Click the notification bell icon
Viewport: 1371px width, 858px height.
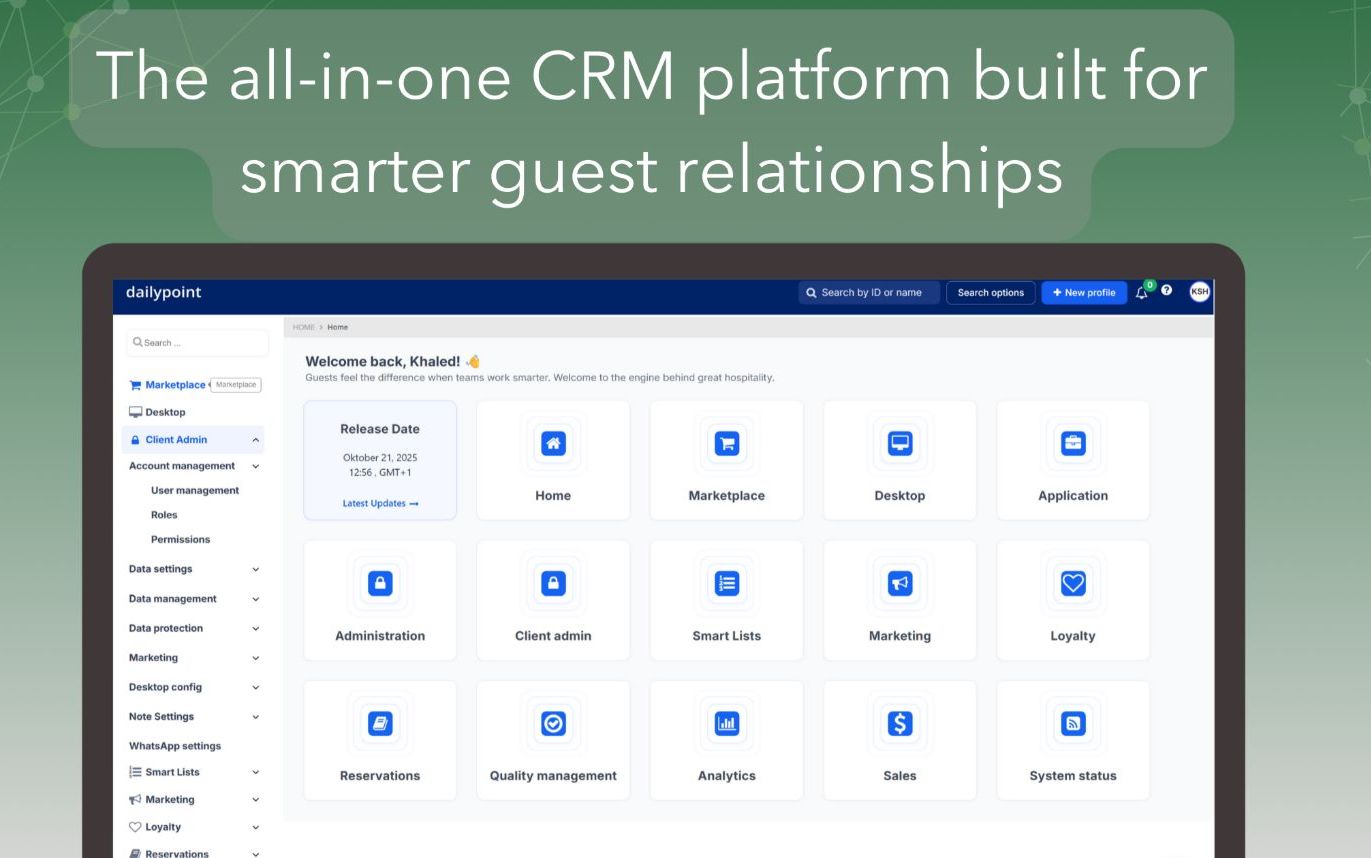1142,292
